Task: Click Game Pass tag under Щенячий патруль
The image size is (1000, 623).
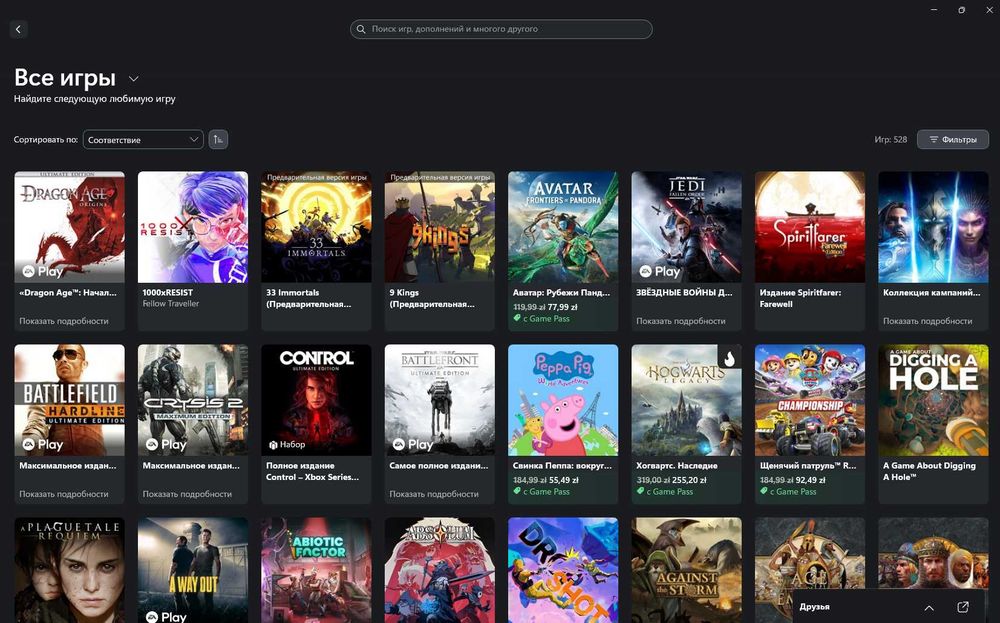Action: 788,492
